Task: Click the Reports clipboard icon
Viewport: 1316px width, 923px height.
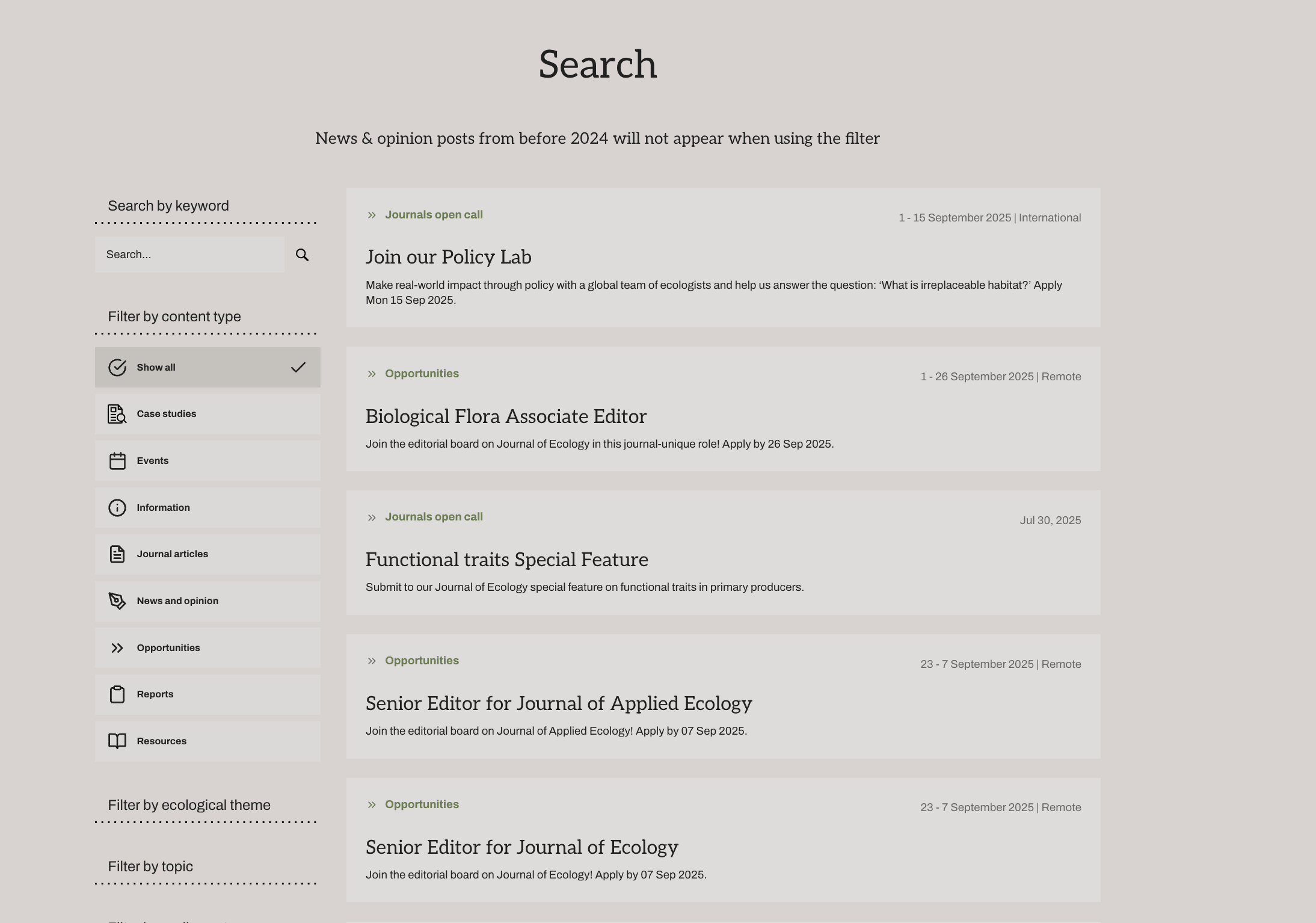Action: pos(117,694)
